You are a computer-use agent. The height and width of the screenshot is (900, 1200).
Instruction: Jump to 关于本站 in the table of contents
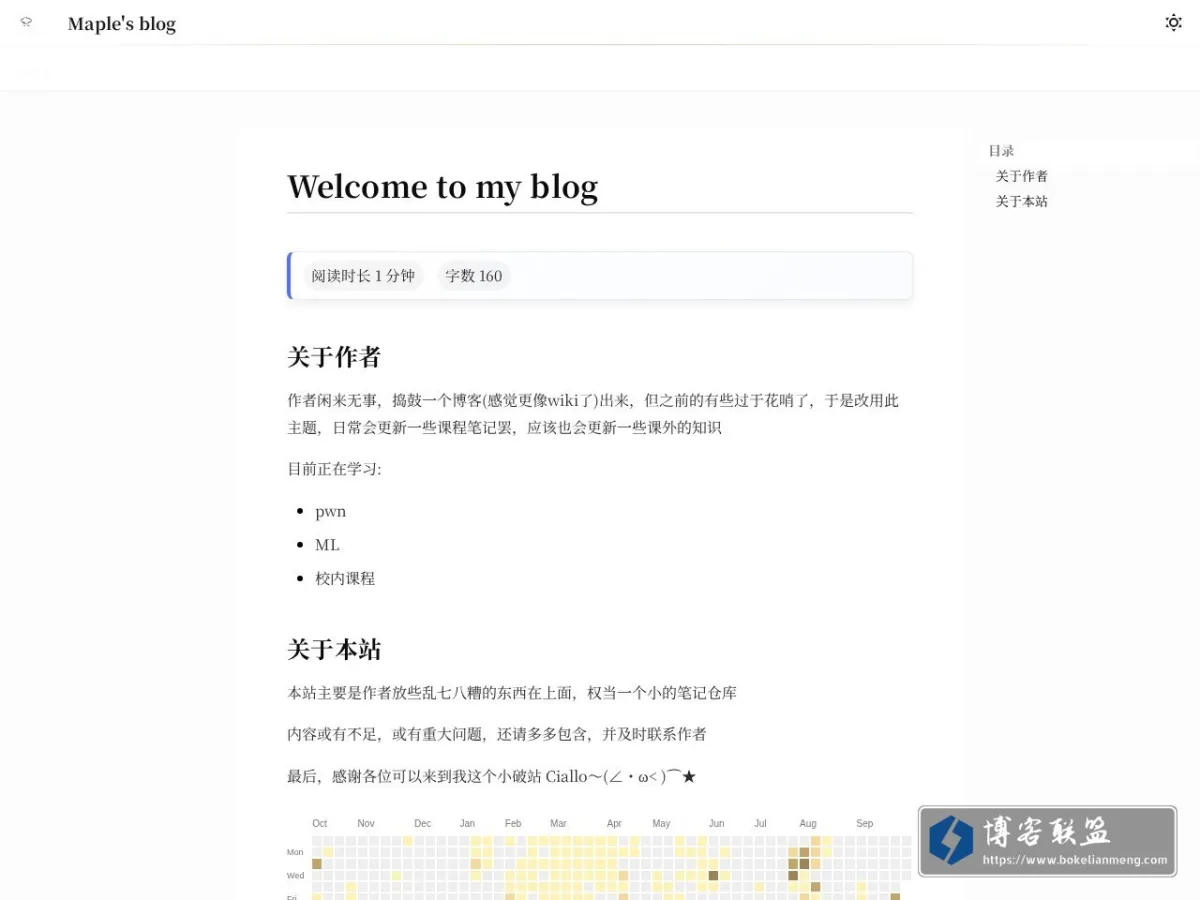point(1021,201)
